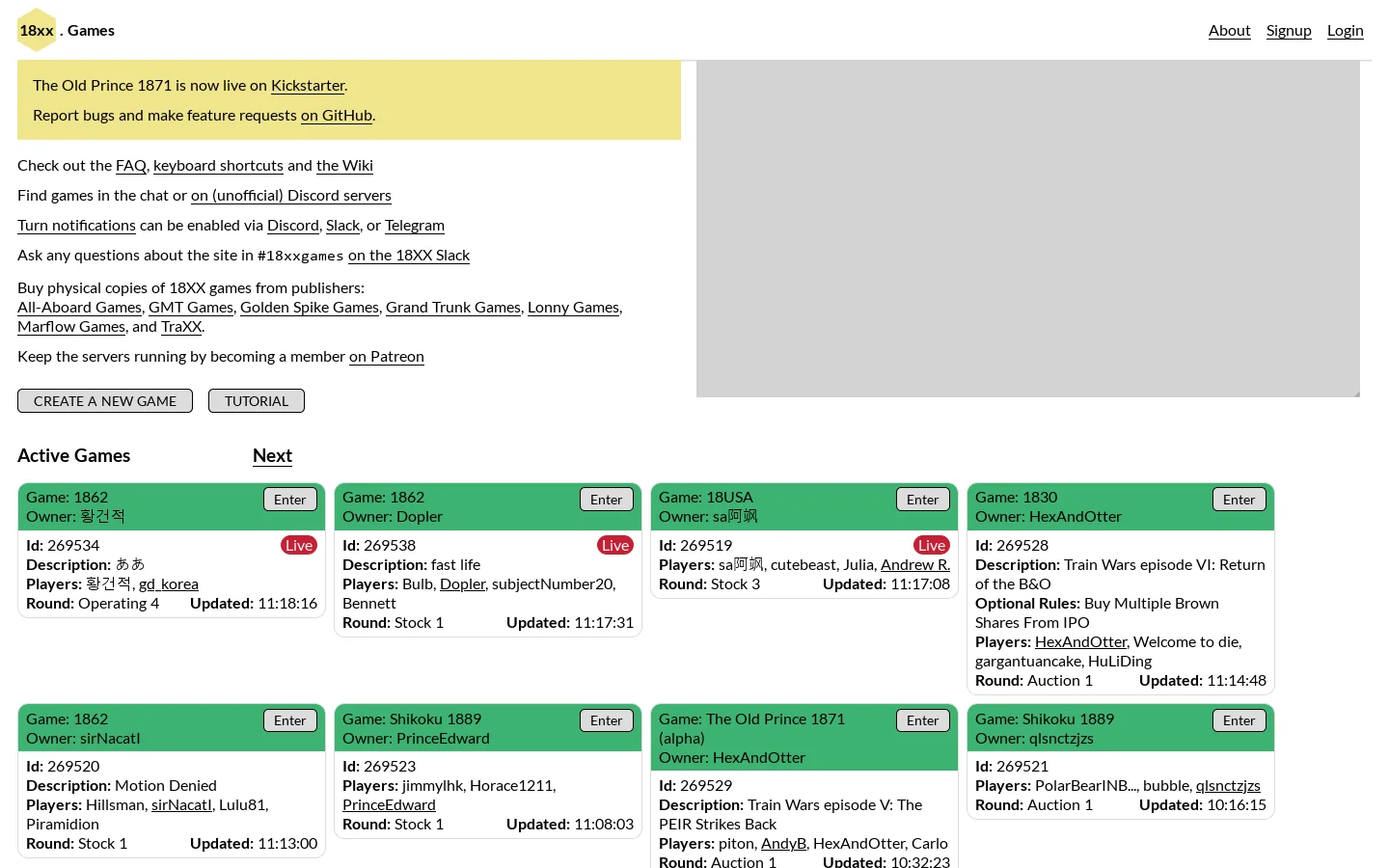Go to Next page of Active Games
The image size is (1389, 868).
click(x=272, y=456)
